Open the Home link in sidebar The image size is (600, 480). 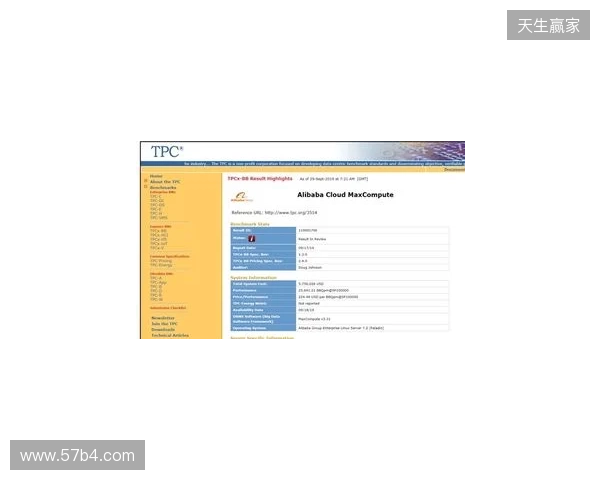coord(156,176)
